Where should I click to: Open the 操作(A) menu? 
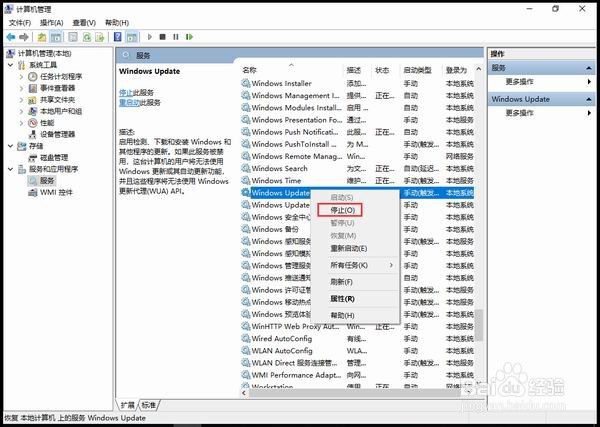(52, 23)
